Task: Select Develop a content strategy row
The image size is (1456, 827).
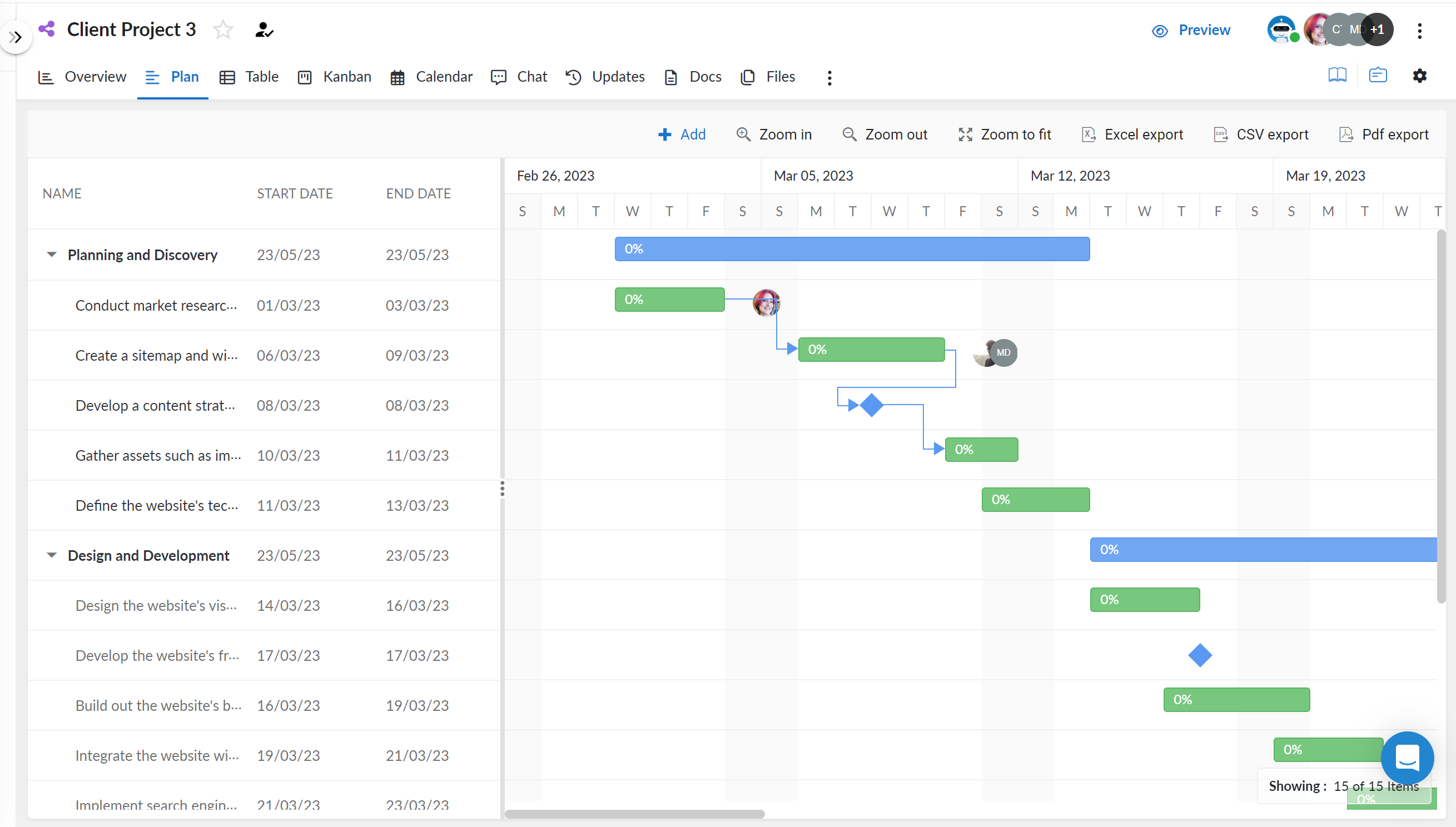Action: 264,405
